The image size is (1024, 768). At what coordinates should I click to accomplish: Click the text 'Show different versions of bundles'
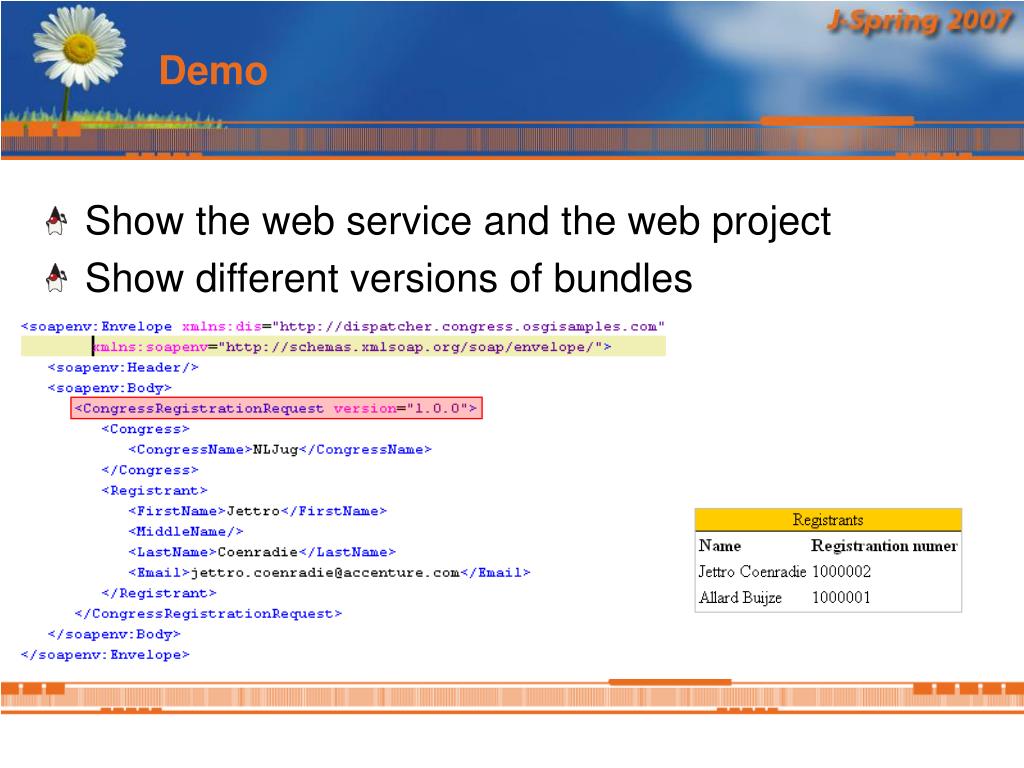pyautogui.click(x=389, y=278)
